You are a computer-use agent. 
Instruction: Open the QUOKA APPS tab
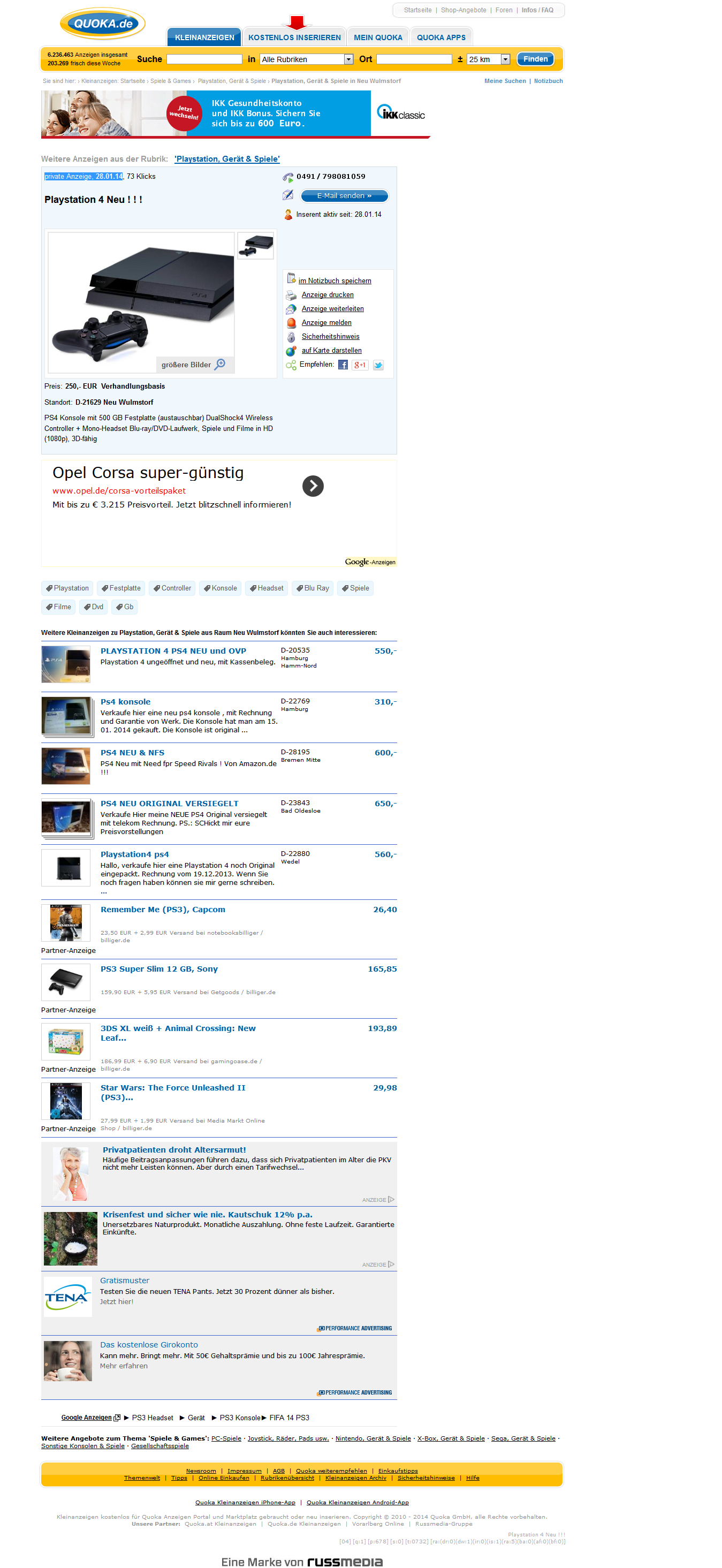tap(442, 37)
